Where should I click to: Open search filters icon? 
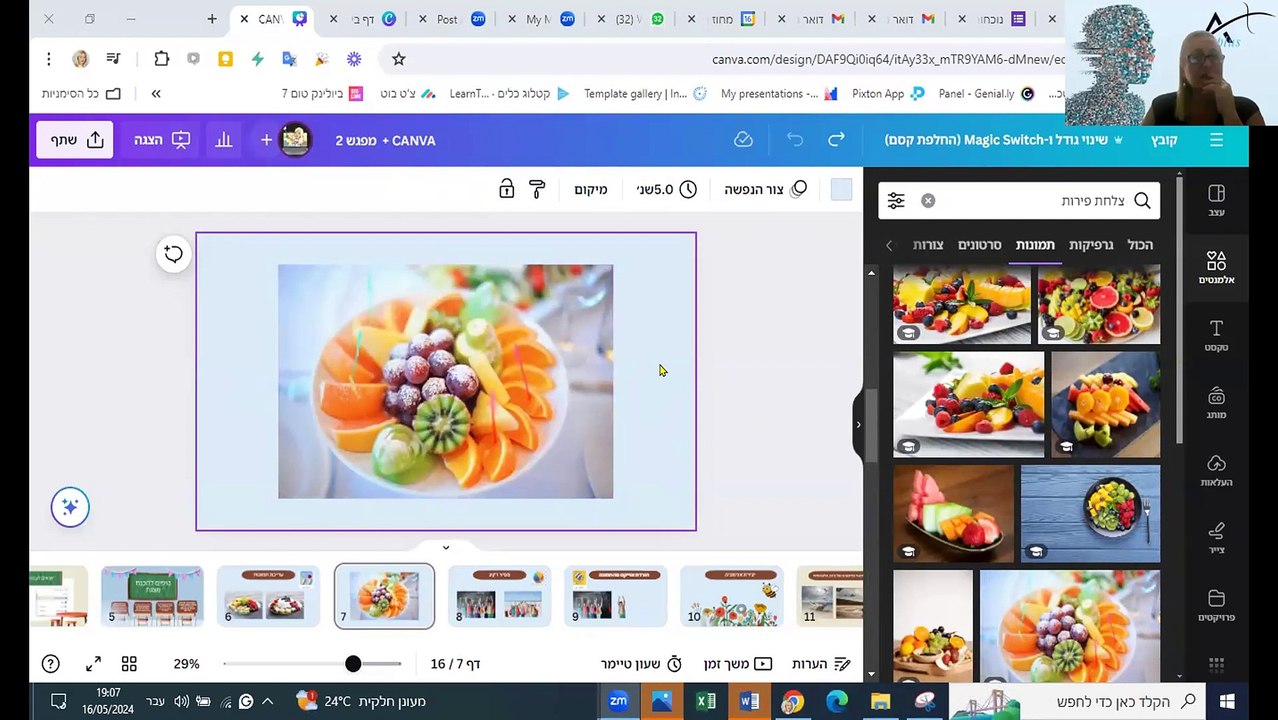[x=896, y=201]
